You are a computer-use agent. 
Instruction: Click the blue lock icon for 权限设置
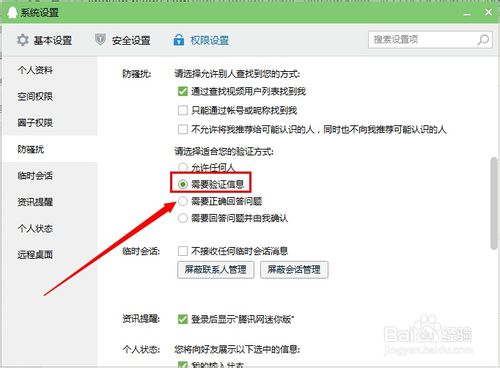179,40
